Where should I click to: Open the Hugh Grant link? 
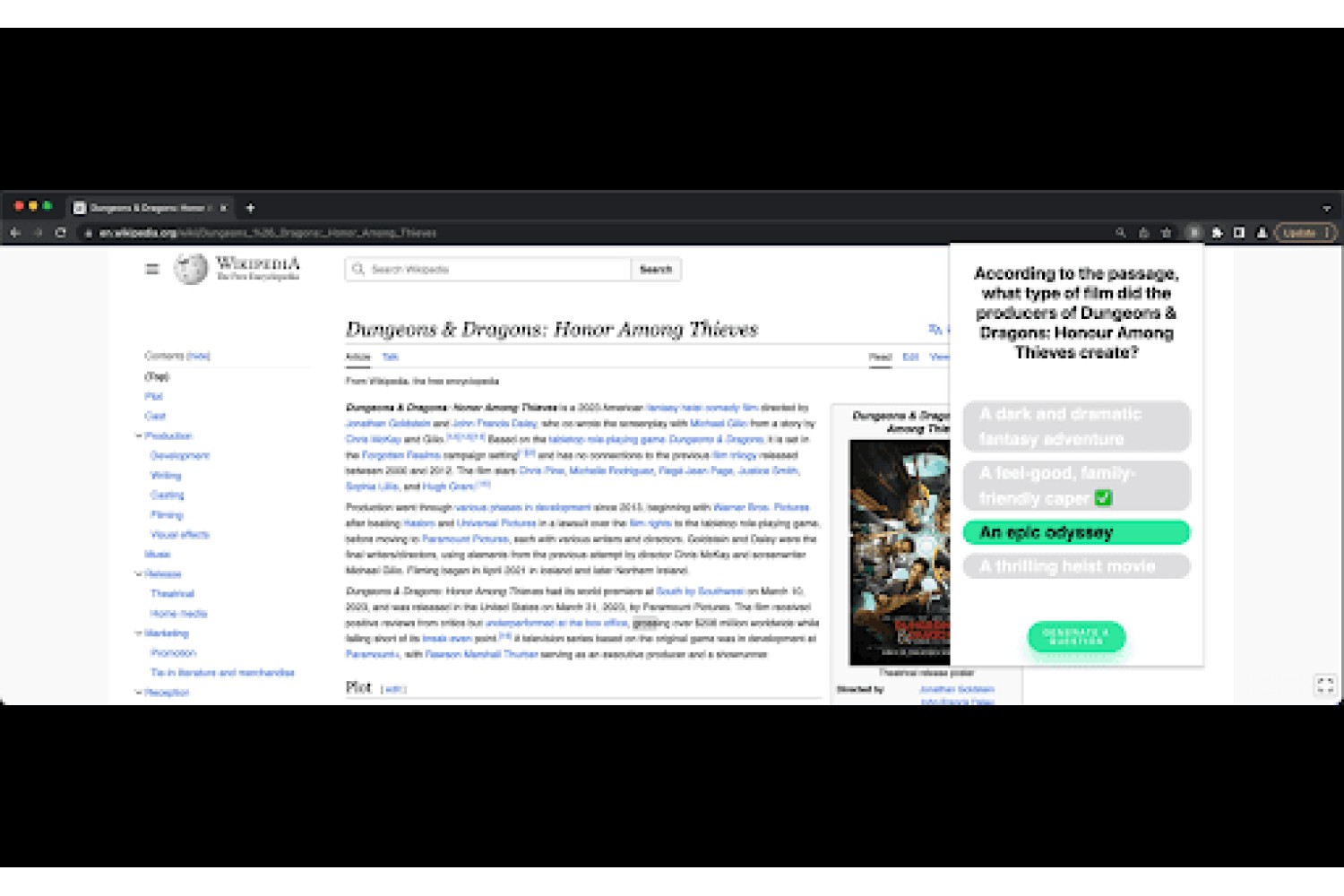coord(449,487)
